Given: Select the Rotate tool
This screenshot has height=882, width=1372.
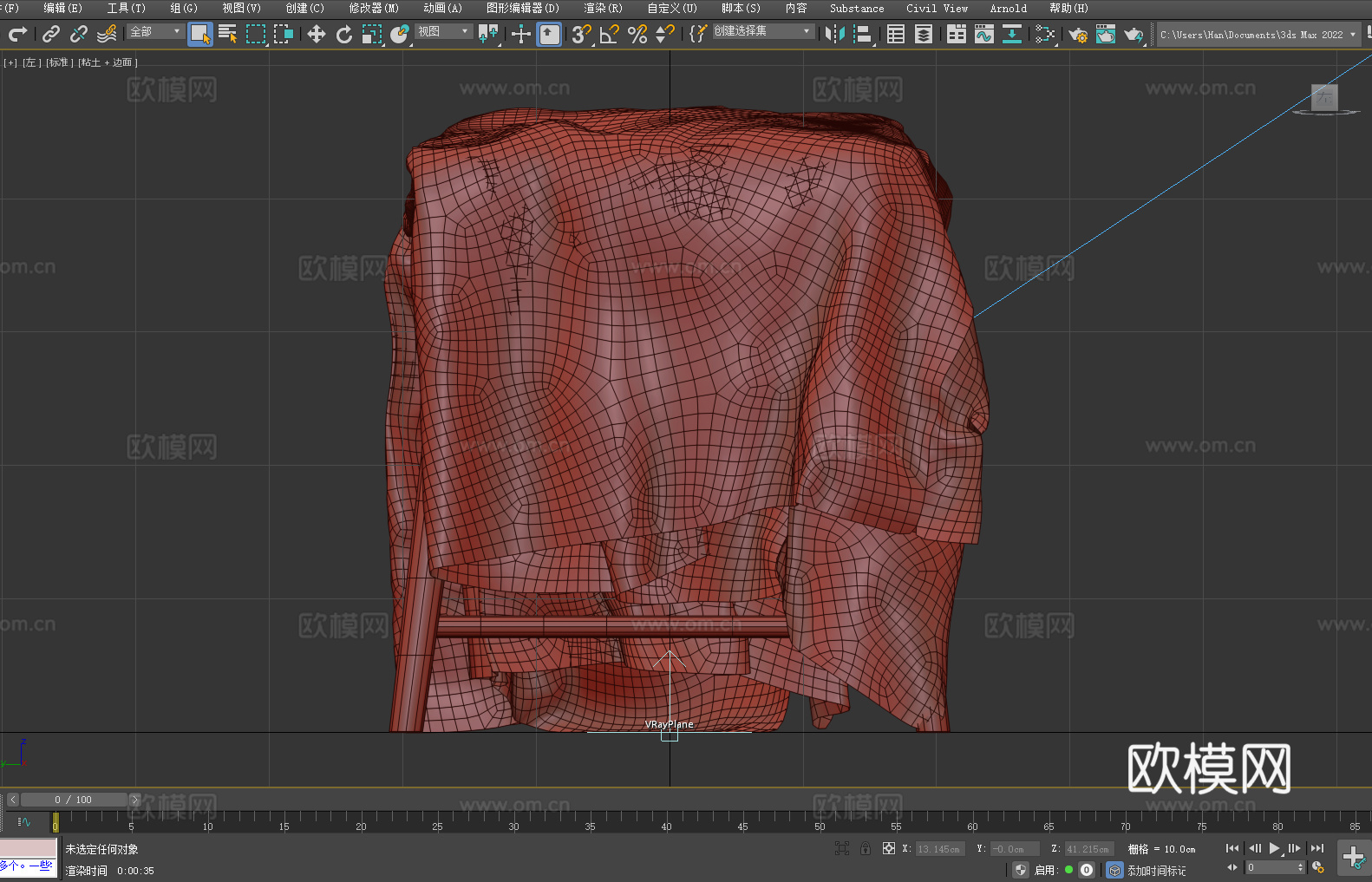Looking at the screenshot, I should tap(343, 34).
